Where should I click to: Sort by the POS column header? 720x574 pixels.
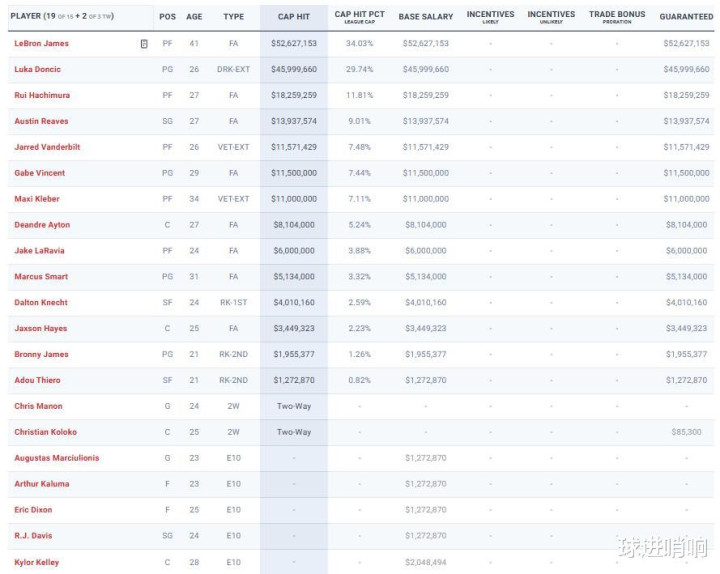pyautogui.click(x=166, y=17)
